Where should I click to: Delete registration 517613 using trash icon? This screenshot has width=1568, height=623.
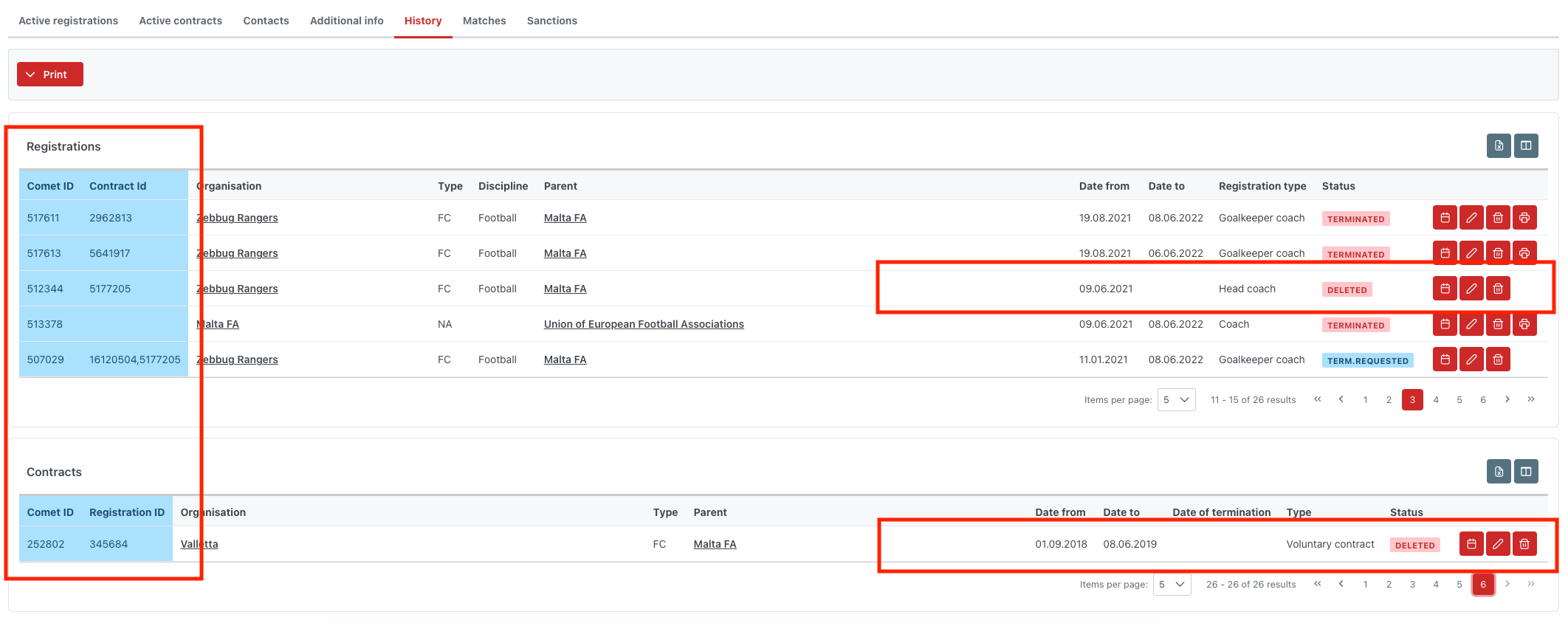click(1498, 253)
